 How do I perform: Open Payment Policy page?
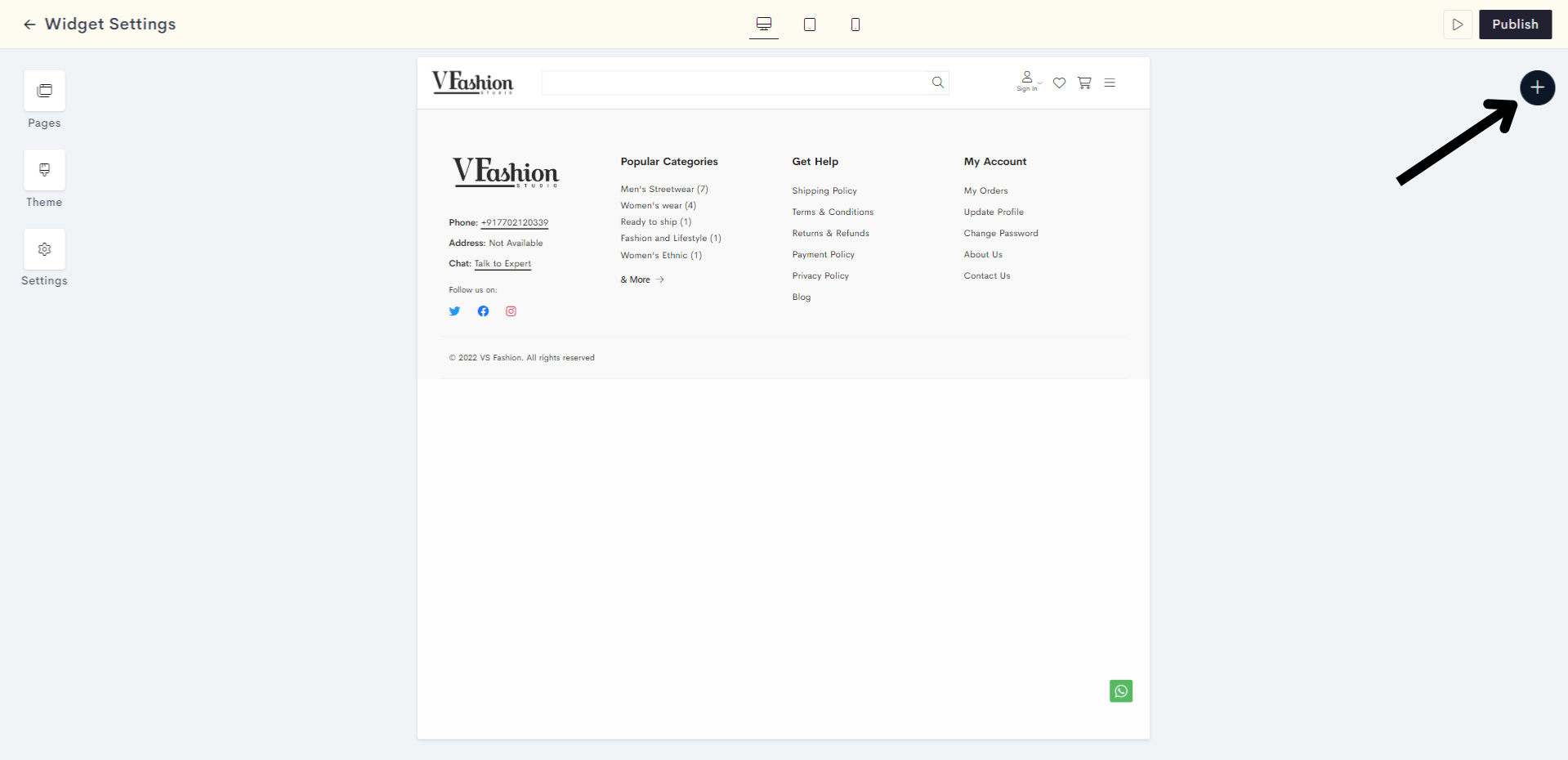(823, 254)
